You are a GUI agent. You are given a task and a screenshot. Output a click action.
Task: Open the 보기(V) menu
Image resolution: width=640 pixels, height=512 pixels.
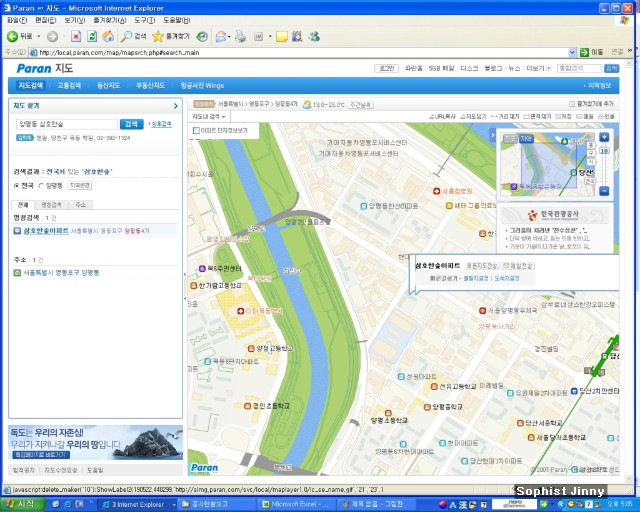tap(75, 20)
